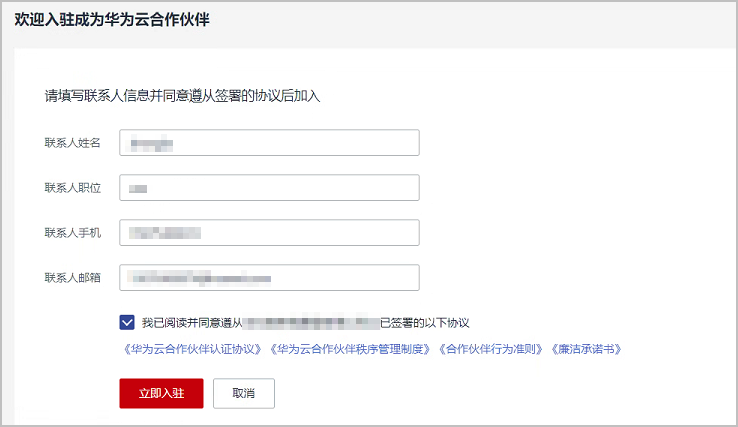Image resolution: width=738 pixels, height=427 pixels.
Task: Click the 已签署的以下协议 text
Action: point(425,323)
